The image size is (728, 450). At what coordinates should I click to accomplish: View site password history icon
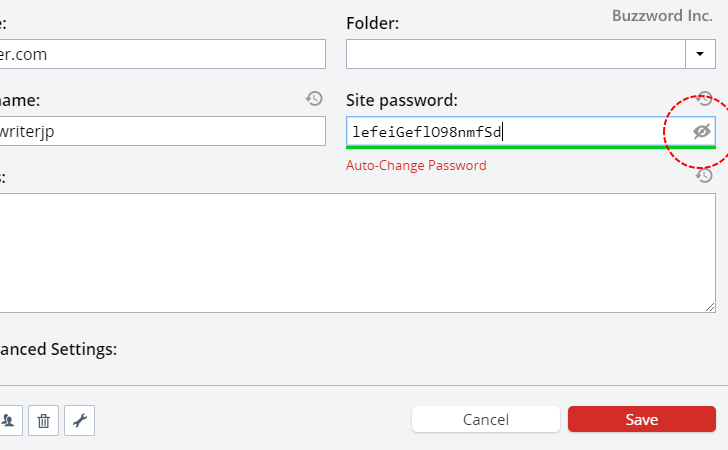tap(704, 98)
